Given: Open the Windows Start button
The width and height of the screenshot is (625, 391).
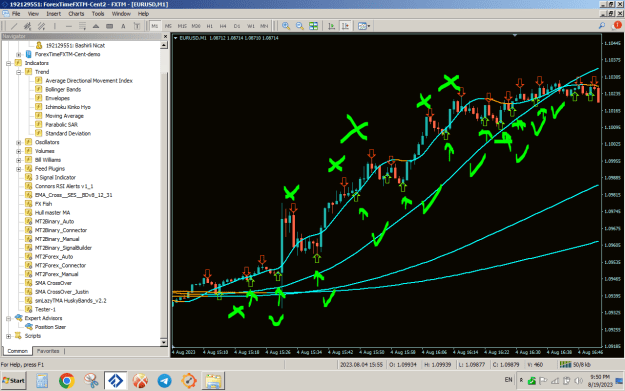Looking at the screenshot, I should [14, 381].
